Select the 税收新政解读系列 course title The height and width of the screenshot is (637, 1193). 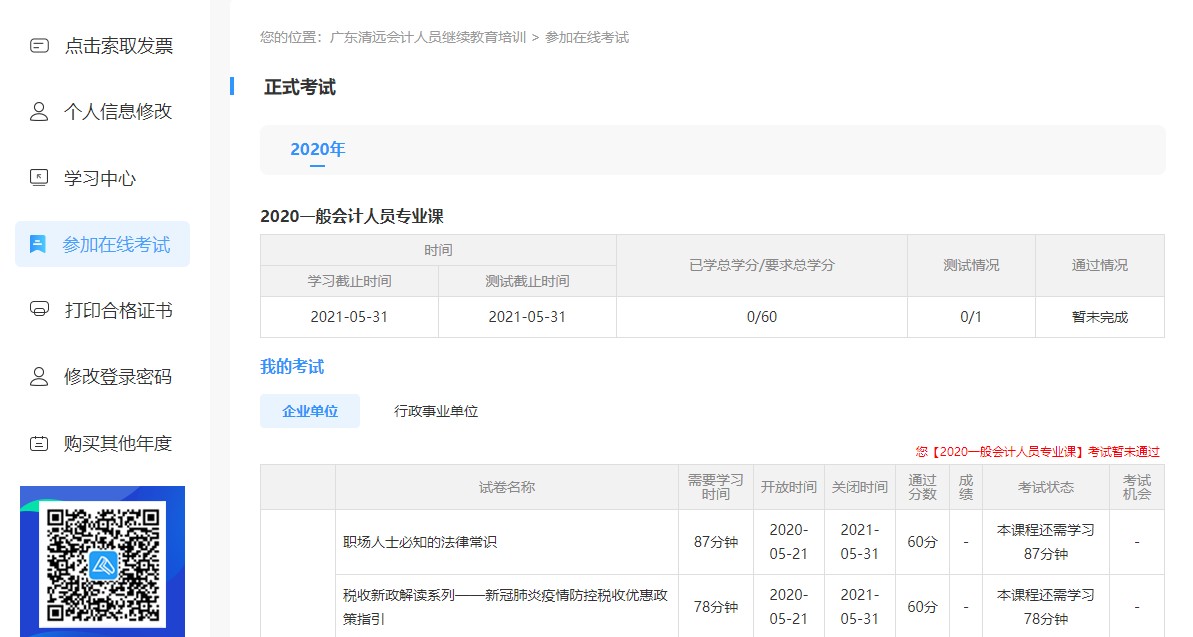tap(500, 605)
